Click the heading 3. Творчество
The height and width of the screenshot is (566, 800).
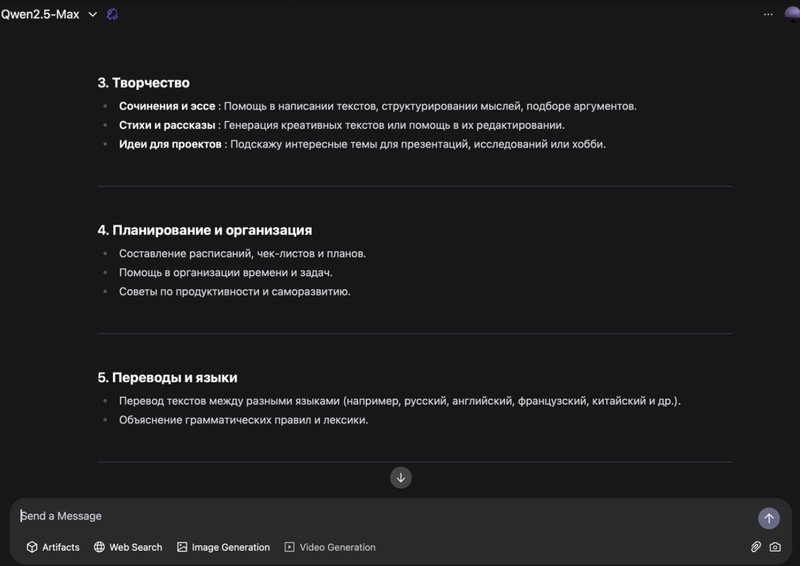(143, 82)
